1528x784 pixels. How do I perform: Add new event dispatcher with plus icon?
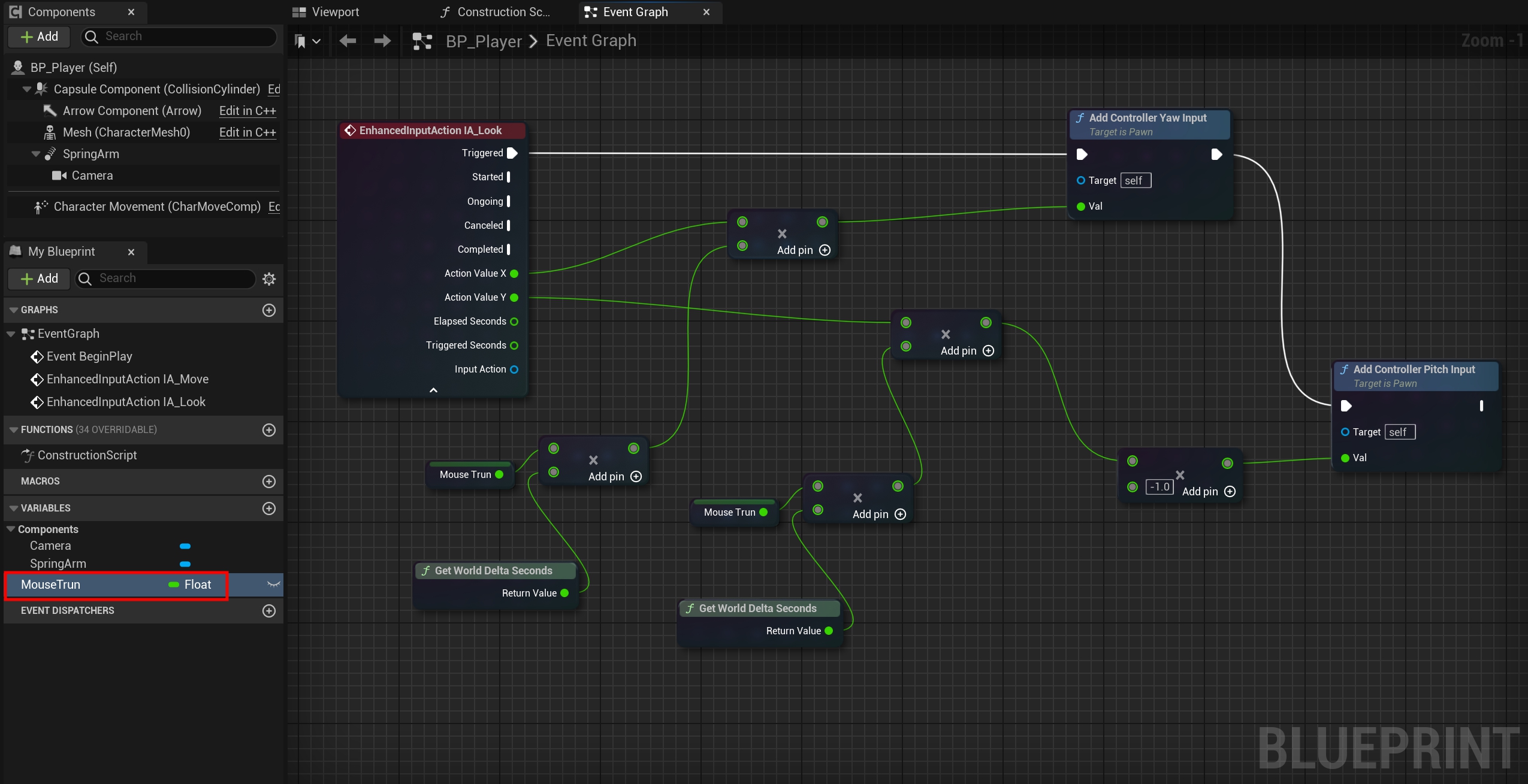(x=269, y=611)
